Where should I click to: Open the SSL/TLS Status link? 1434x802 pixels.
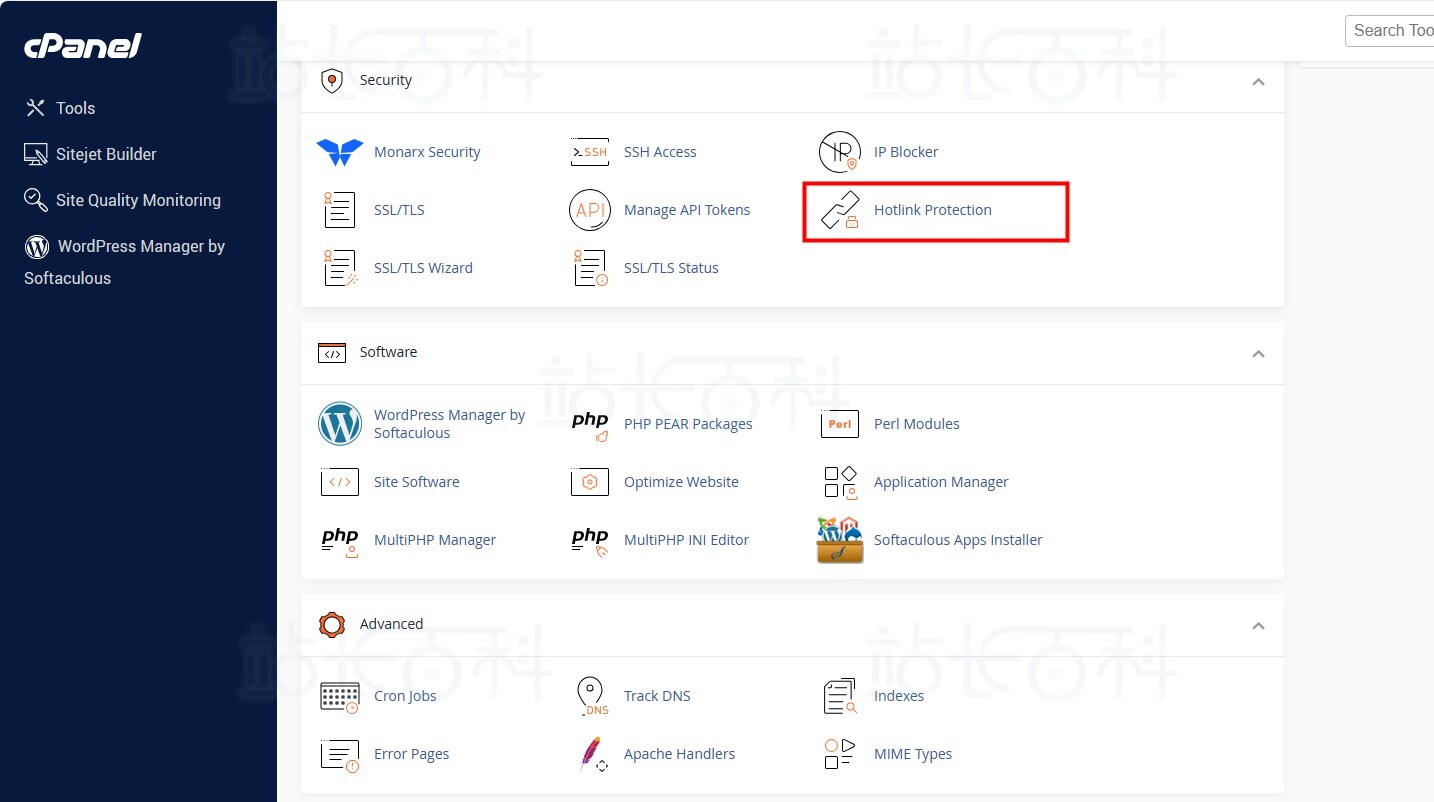(x=671, y=268)
